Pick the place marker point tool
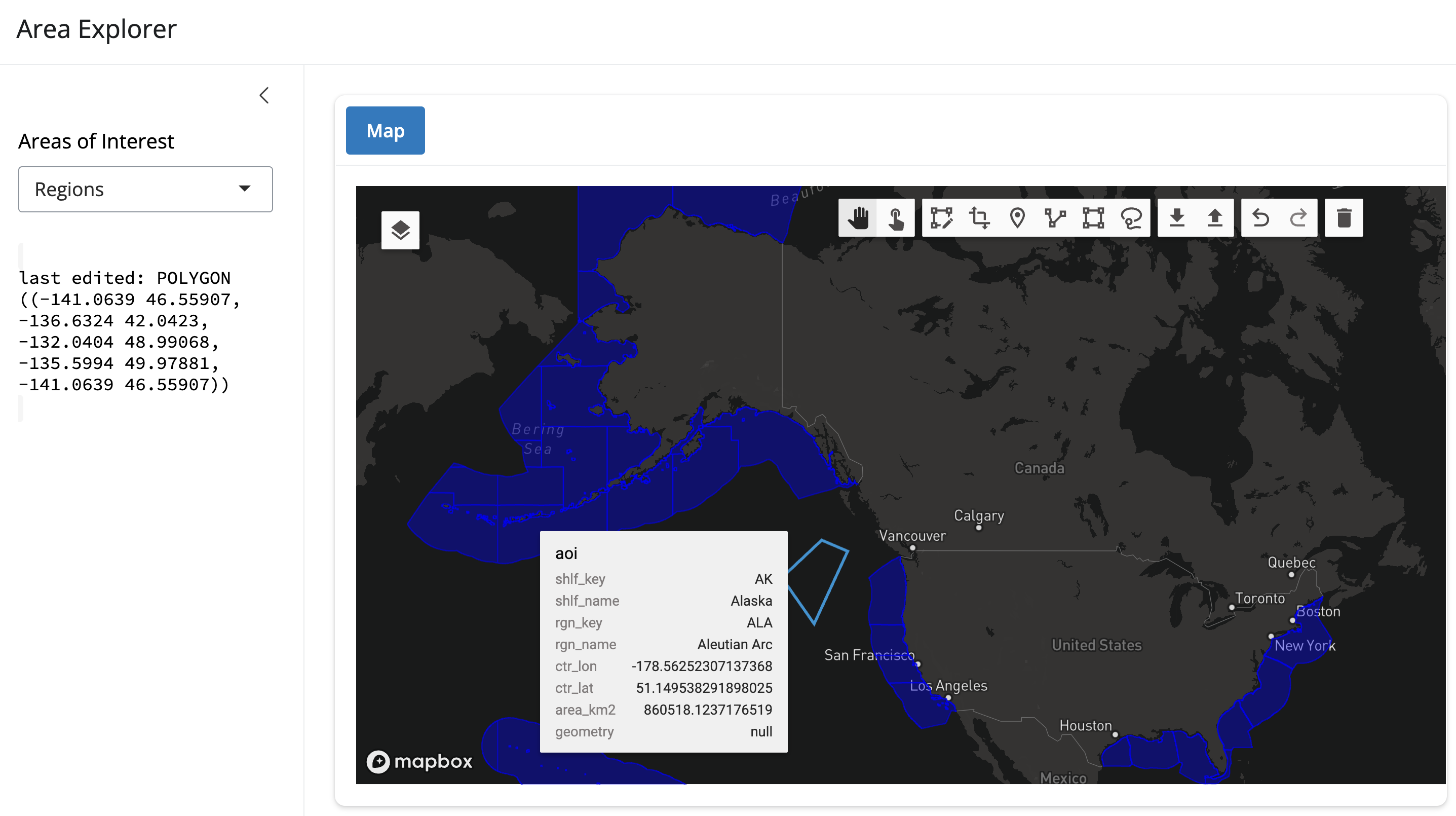This screenshot has height=816, width=1456. (1017, 218)
